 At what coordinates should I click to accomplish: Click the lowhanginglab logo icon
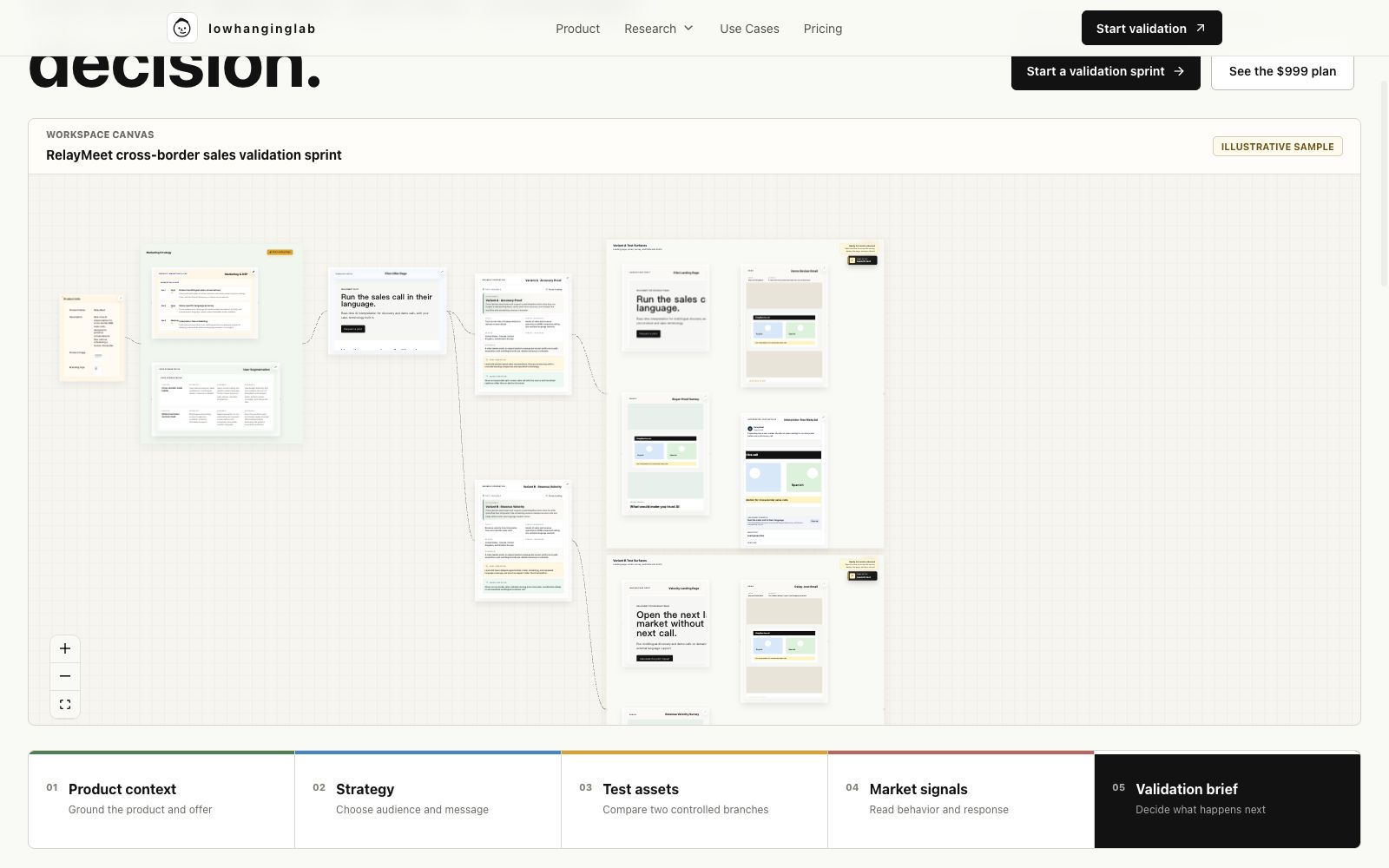coord(182,28)
